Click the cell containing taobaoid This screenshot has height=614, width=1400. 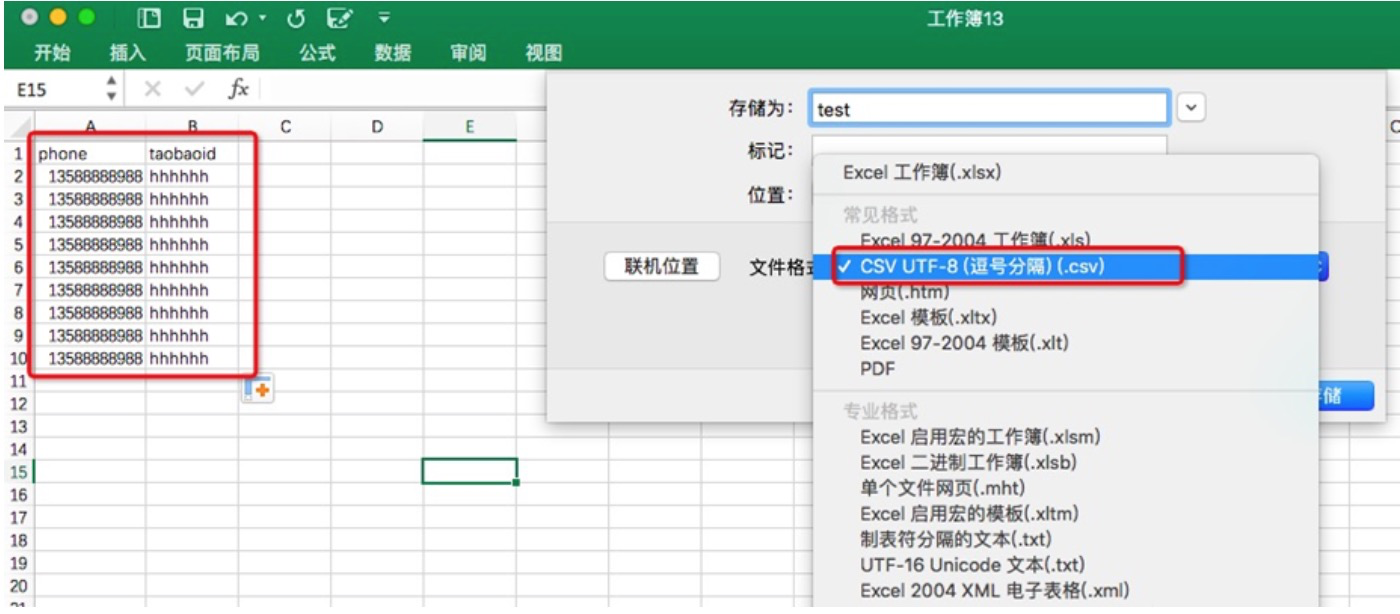[x=192, y=154]
